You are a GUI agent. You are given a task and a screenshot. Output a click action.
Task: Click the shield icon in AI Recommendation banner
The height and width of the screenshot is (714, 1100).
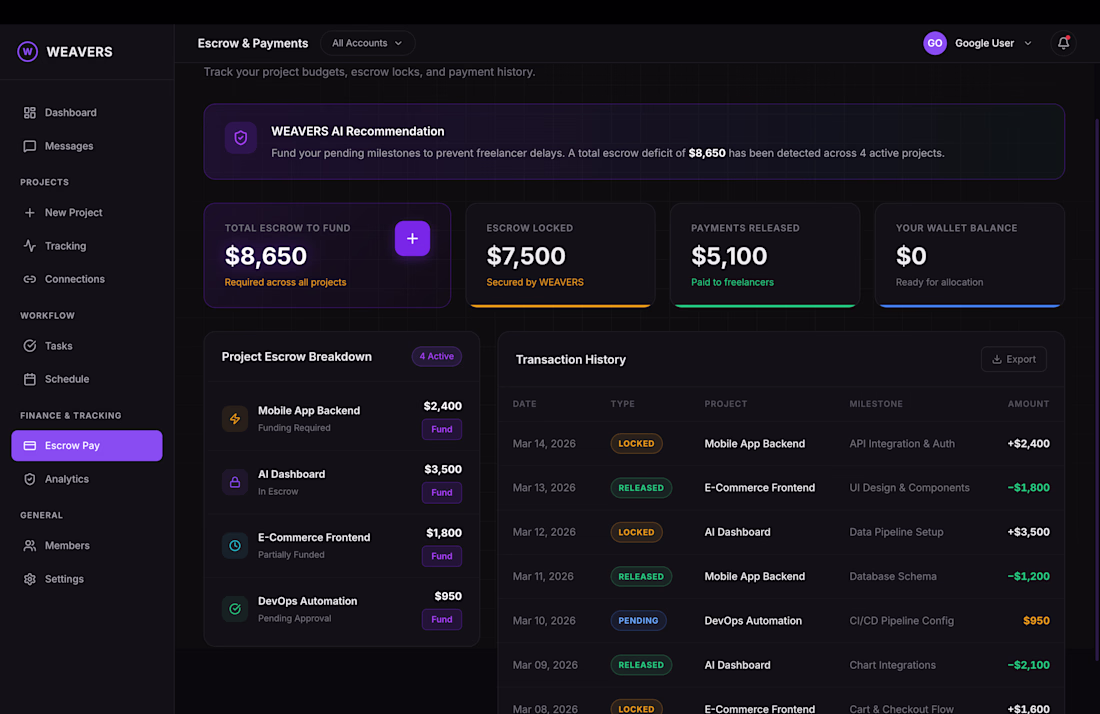click(x=241, y=137)
